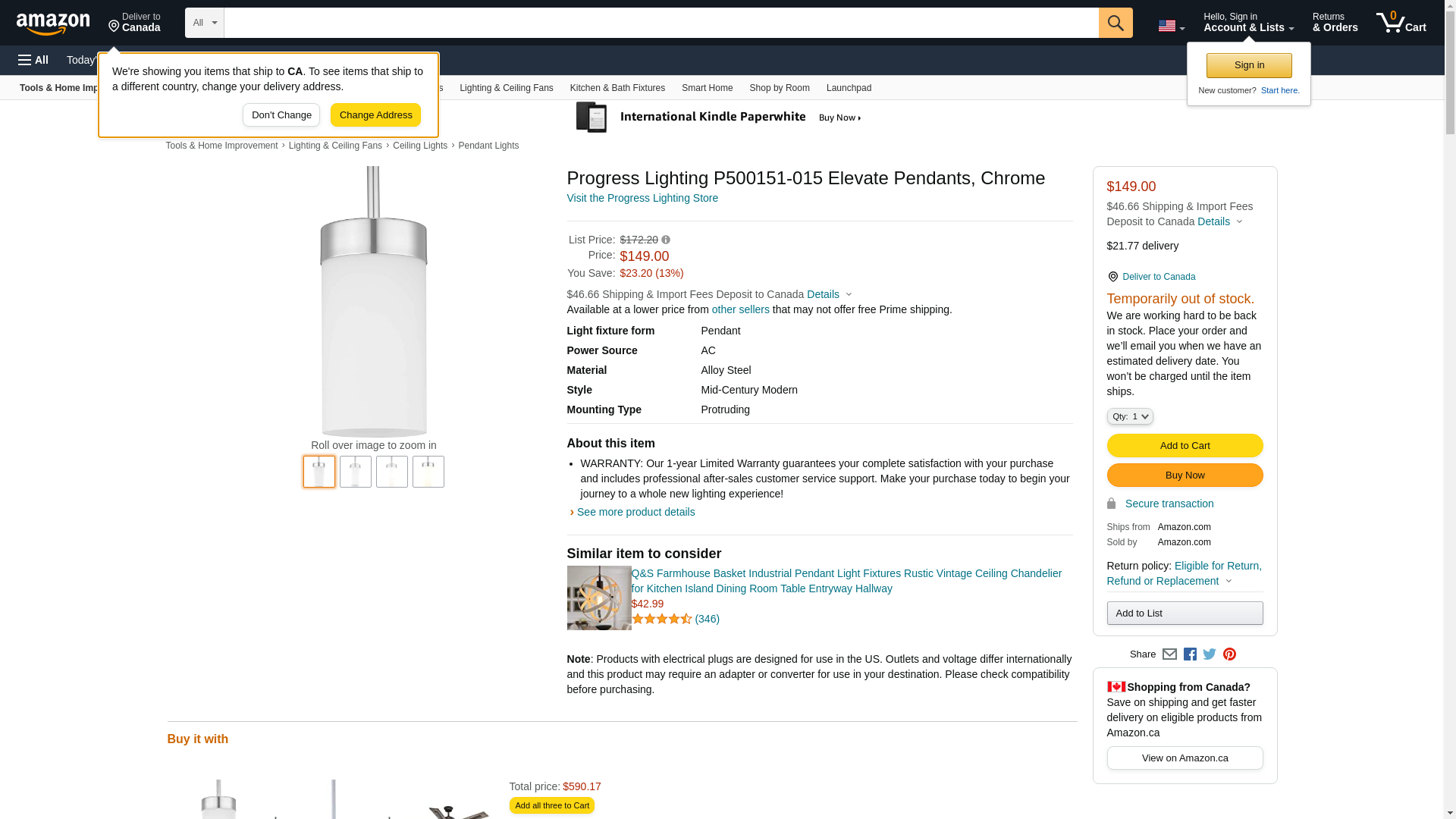
Task: Open Kitchen & Bath Fixtures tab
Action: [617, 88]
